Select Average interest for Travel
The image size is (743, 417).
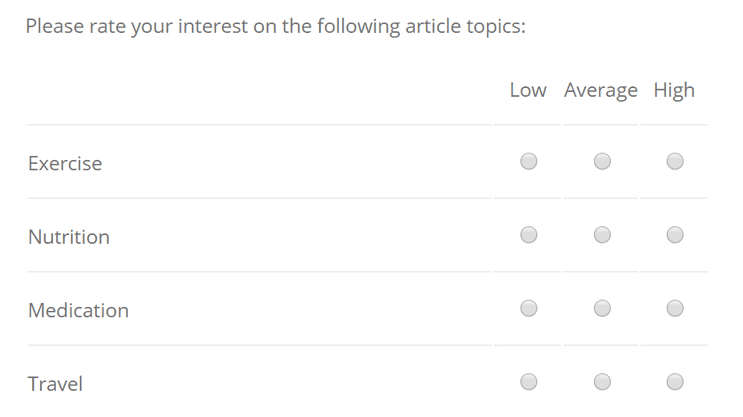(x=602, y=381)
